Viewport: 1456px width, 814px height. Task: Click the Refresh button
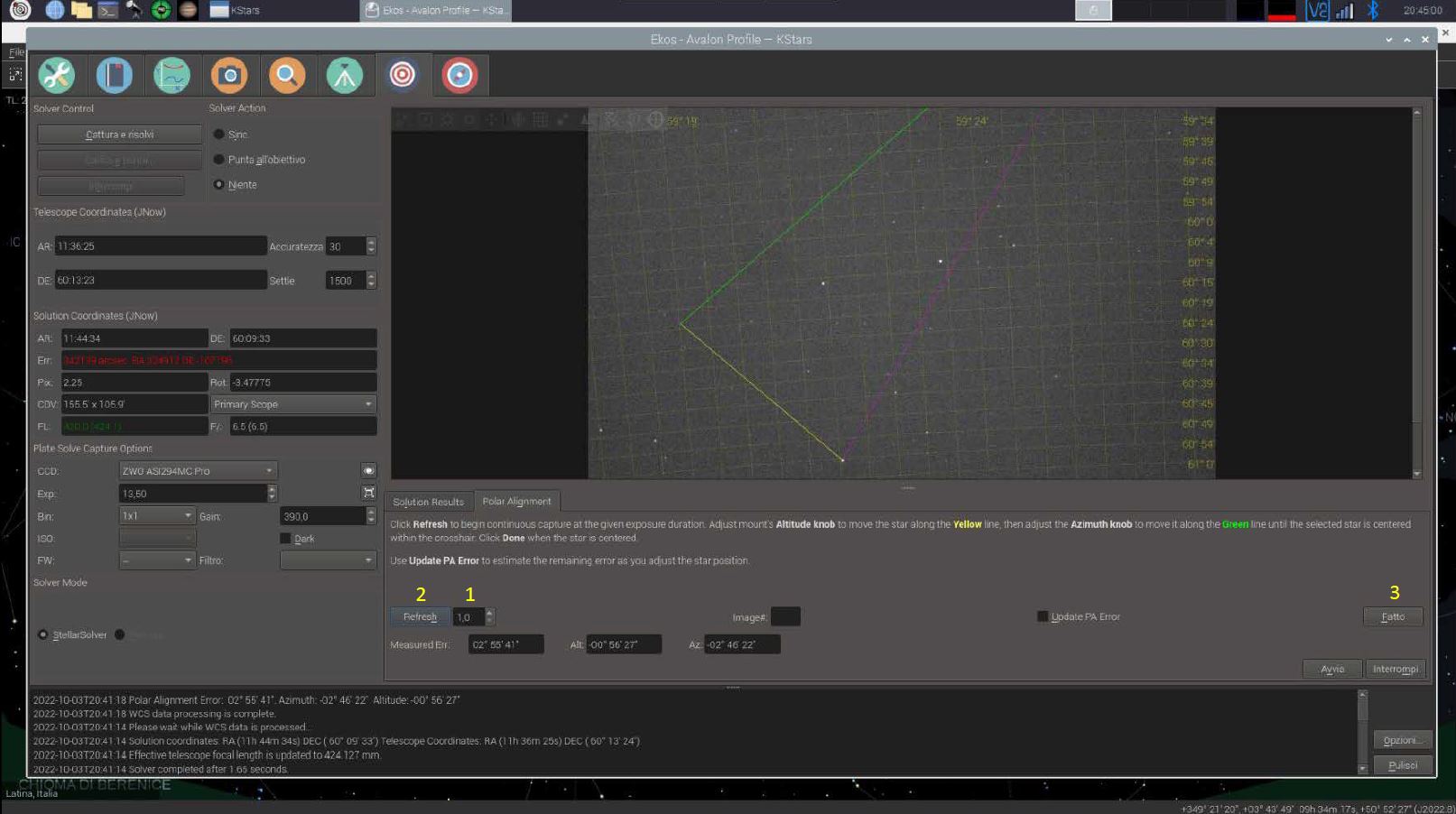(x=420, y=617)
